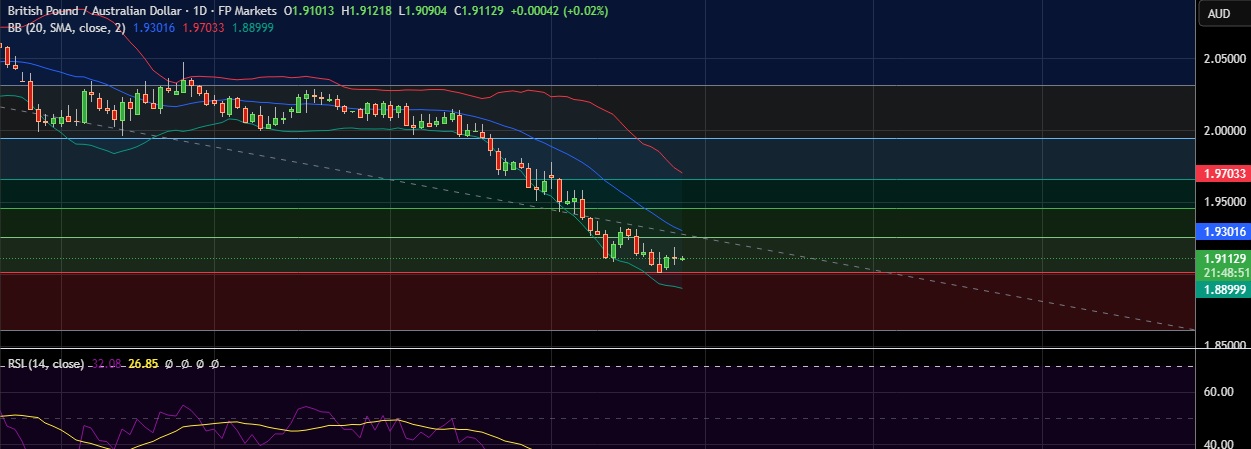
Task: Click the blue 1.93016 price axis label
Action: click(x=1223, y=231)
